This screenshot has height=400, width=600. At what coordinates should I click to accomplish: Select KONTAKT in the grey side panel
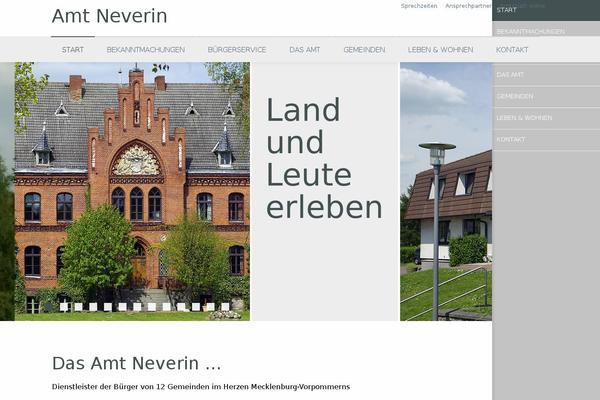coord(546,140)
